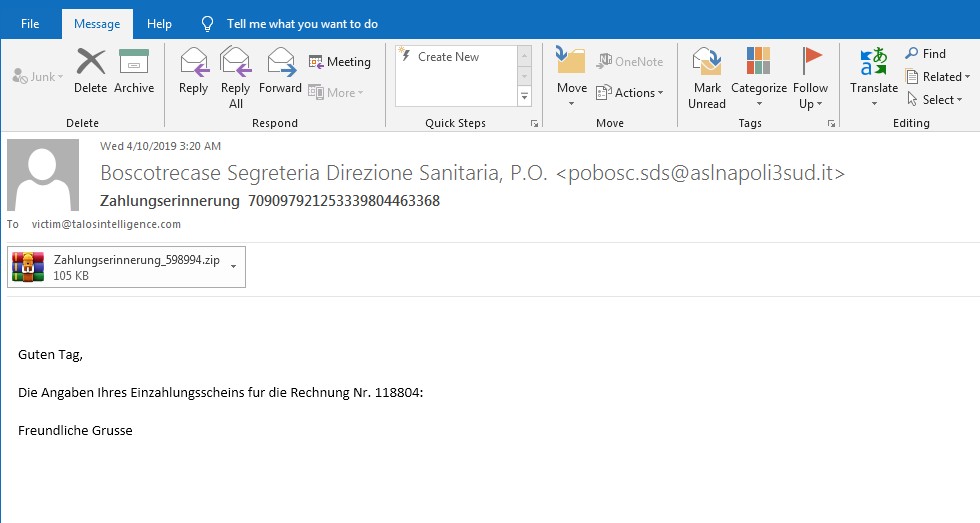This screenshot has width=980, height=523.
Task: Expand the attachment dropdown arrow
Action: (233, 267)
